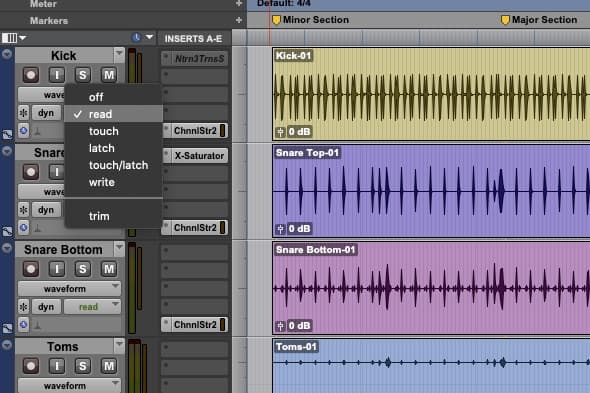This screenshot has width=590, height=393.
Task: Click Toms track collapse circle icon
Action: [7, 345]
